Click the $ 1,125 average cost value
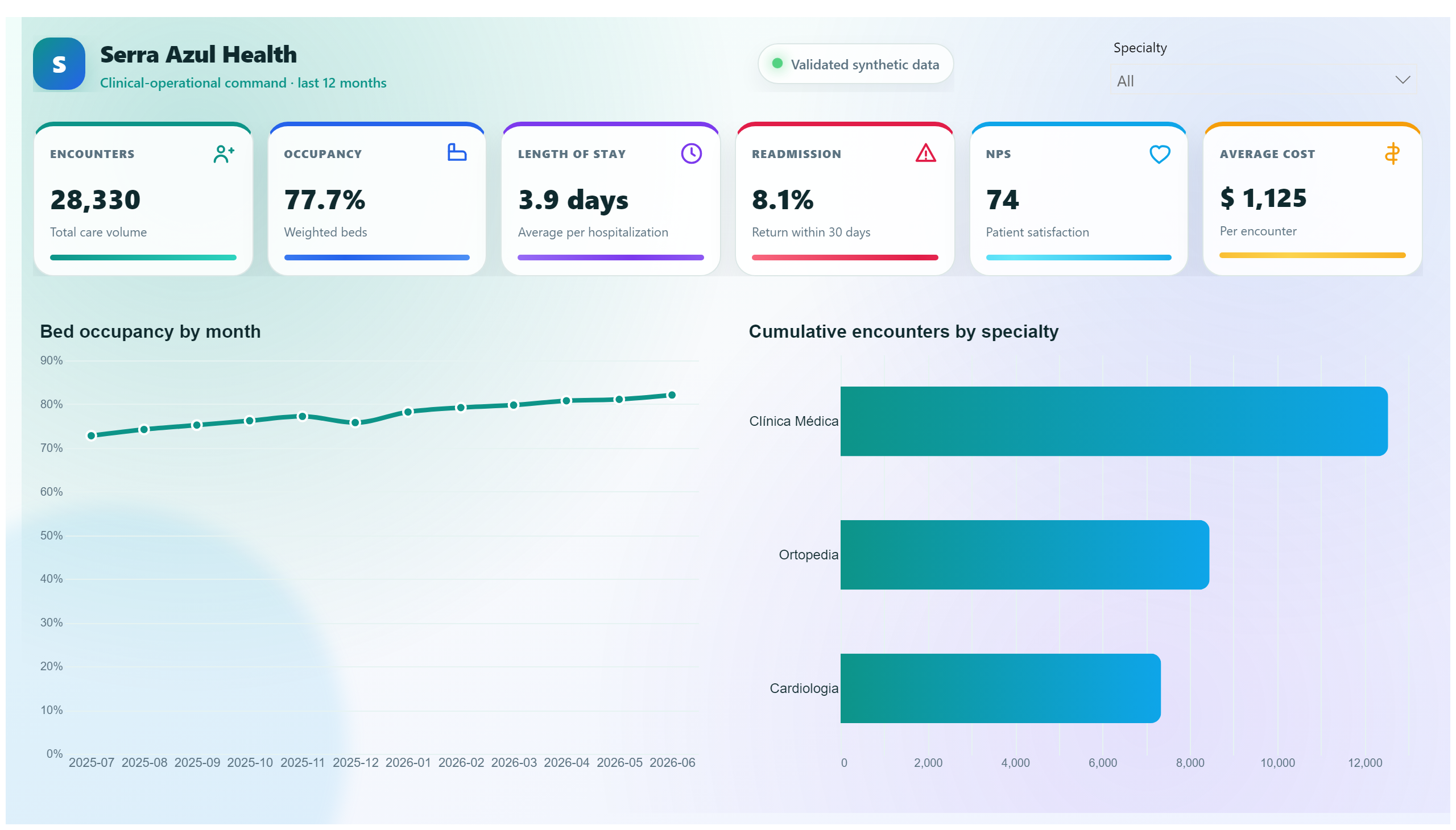This screenshot has height=830, width=1456. [x=1263, y=198]
